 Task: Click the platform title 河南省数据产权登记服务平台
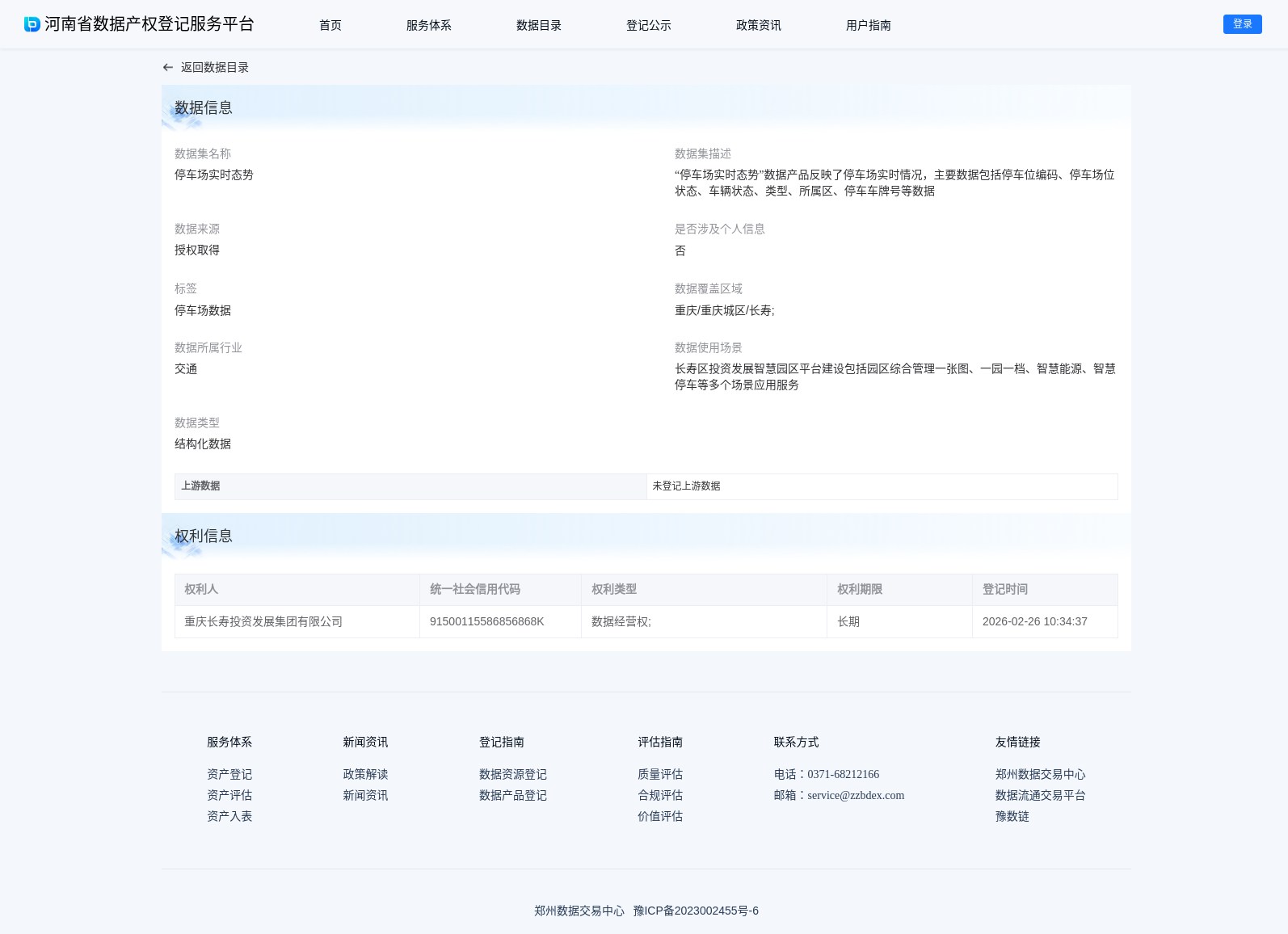[149, 24]
